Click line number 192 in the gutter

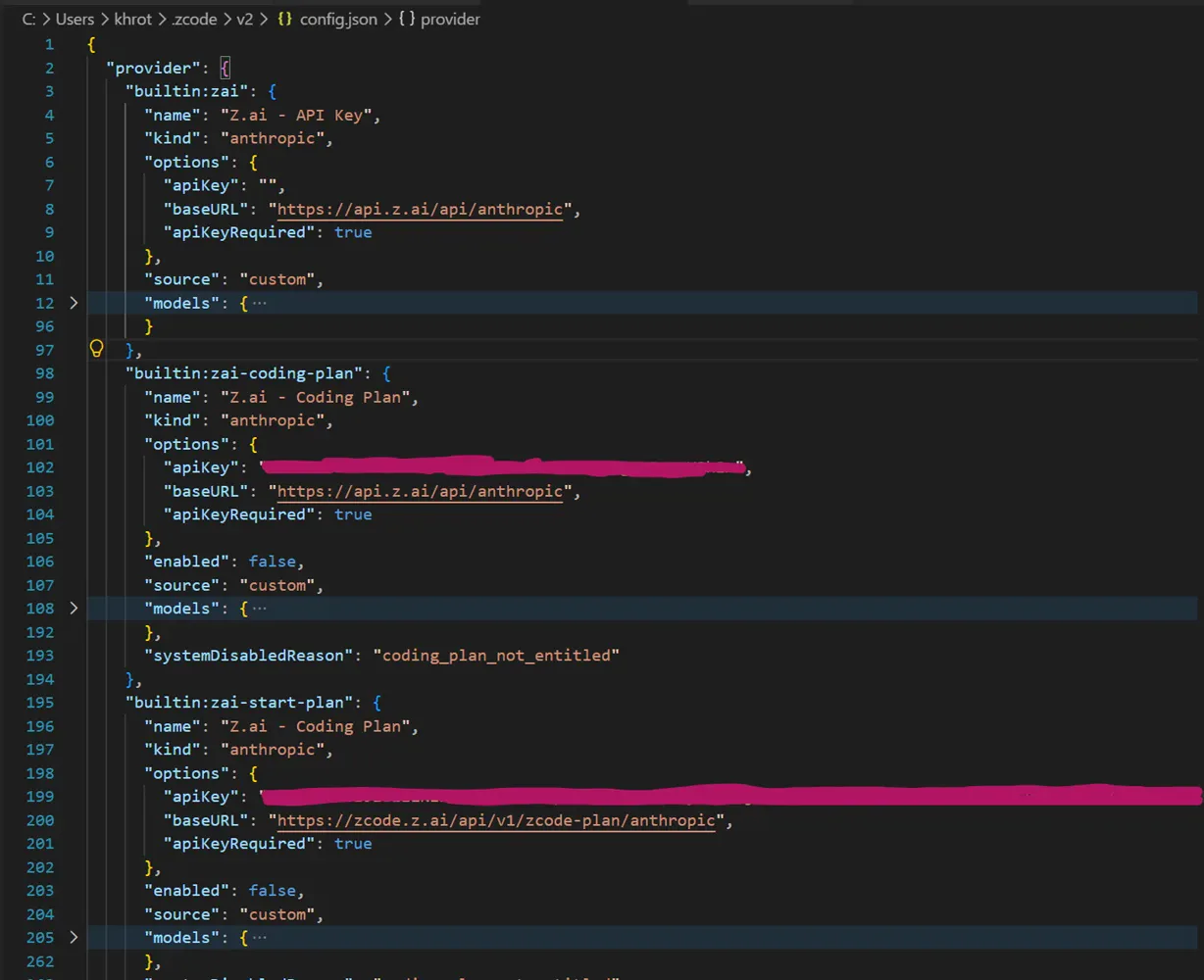[x=39, y=632]
